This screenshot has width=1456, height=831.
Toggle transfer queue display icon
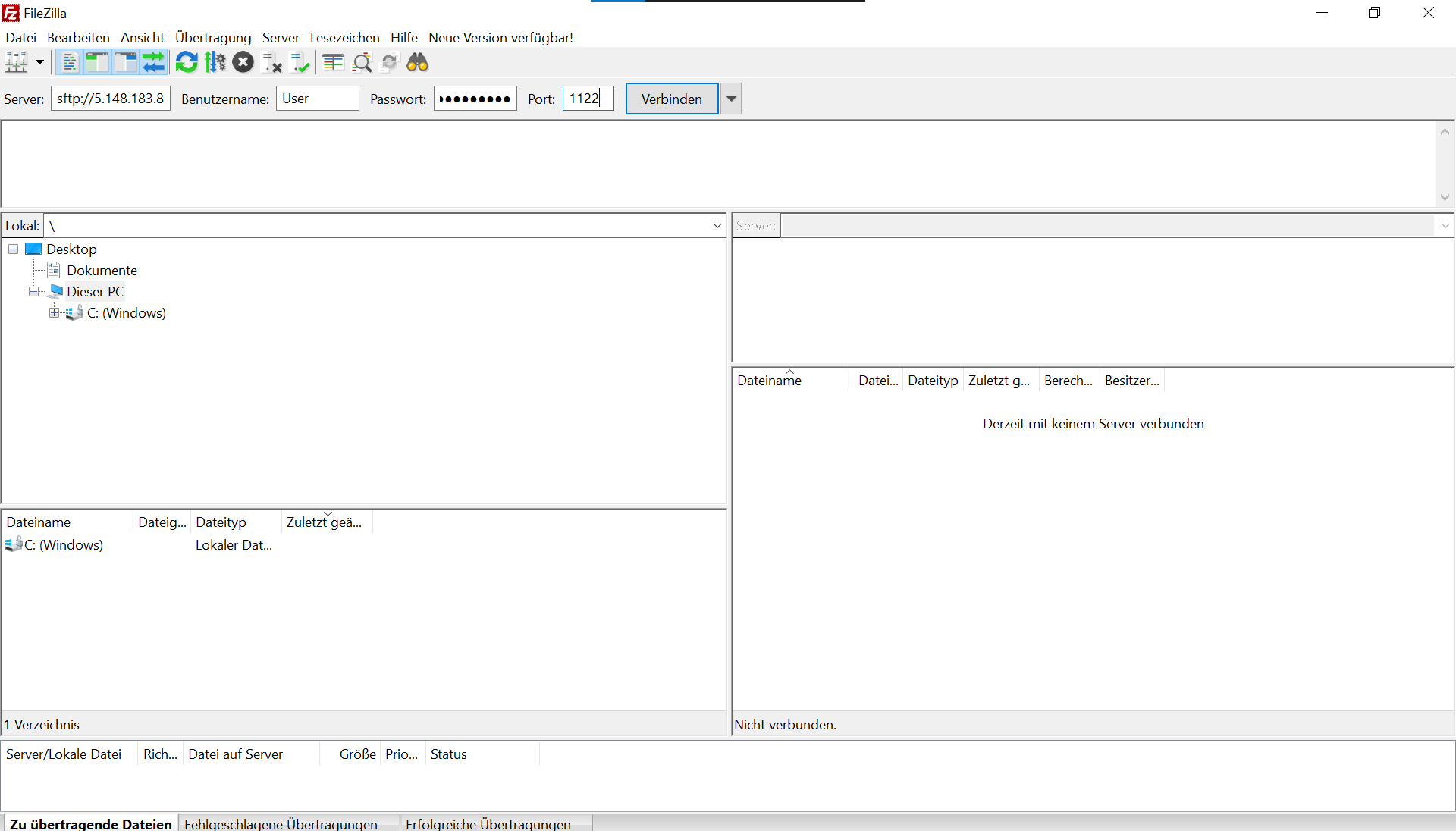click(x=154, y=62)
